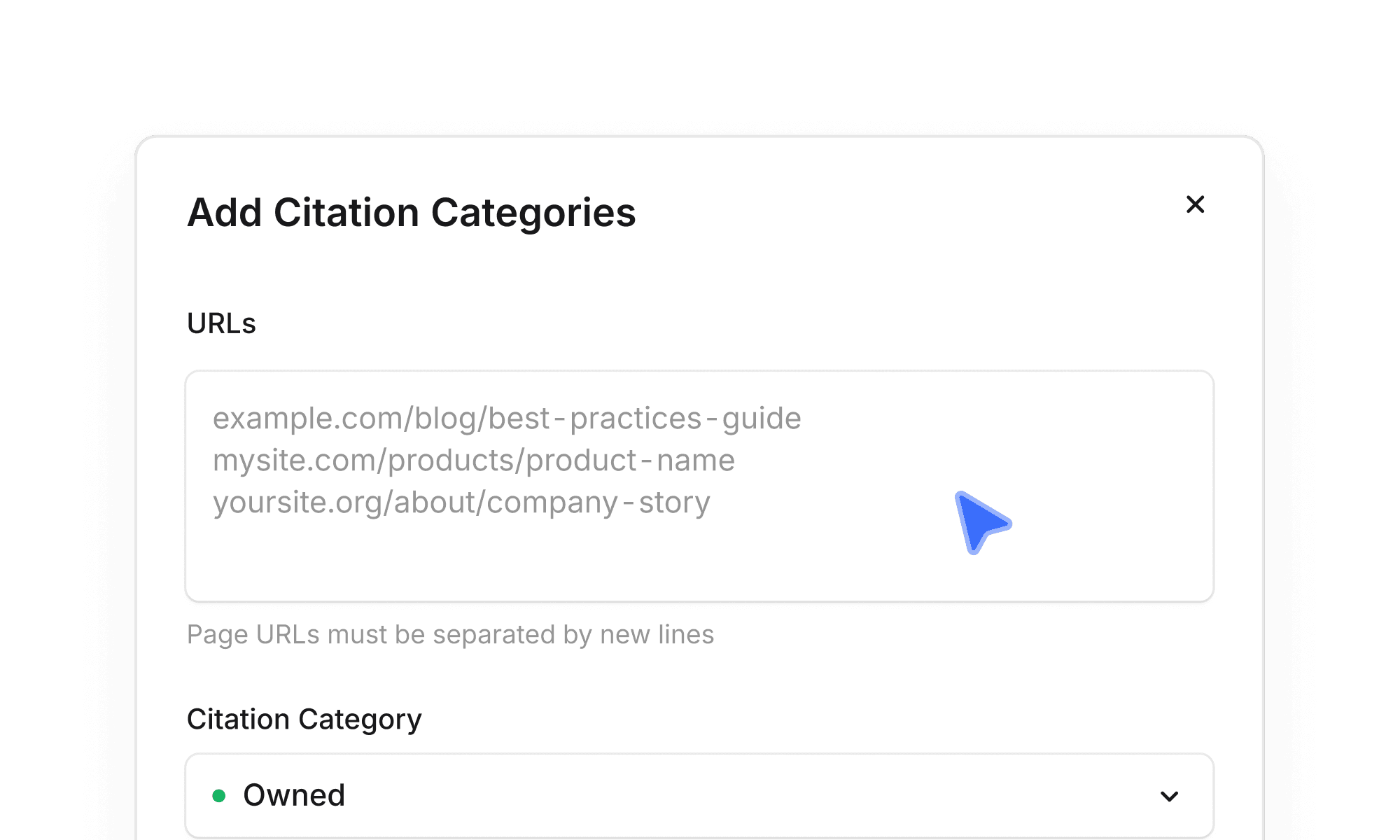The width and height of the screenshot is (1400, 840).
Task: Click the placeholder URL yoursite.org/about/company-story
Action: (462, 501)
